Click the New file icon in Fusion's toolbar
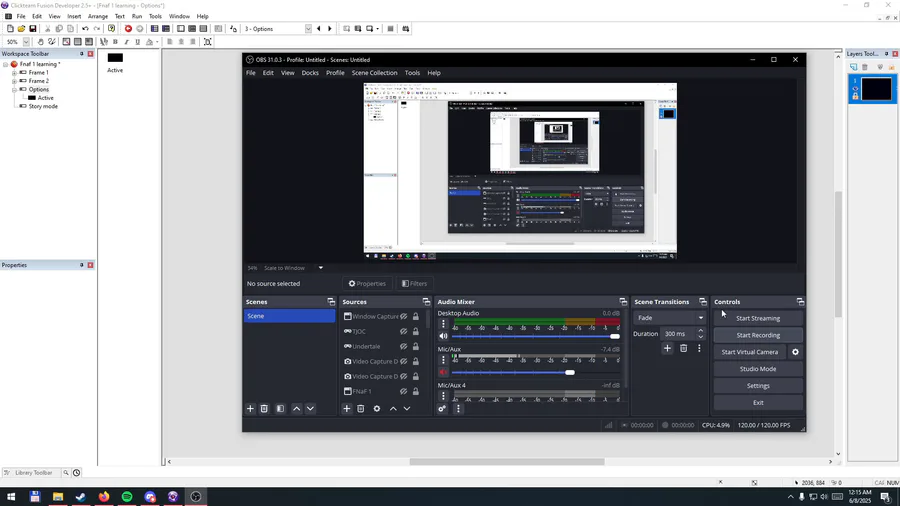The height and width of the screenshot is (506, 900). [10, 29]
